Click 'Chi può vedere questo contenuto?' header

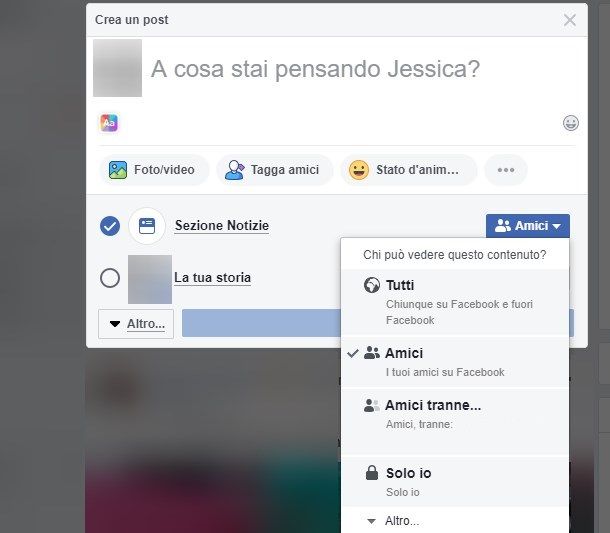coord(454,255)
